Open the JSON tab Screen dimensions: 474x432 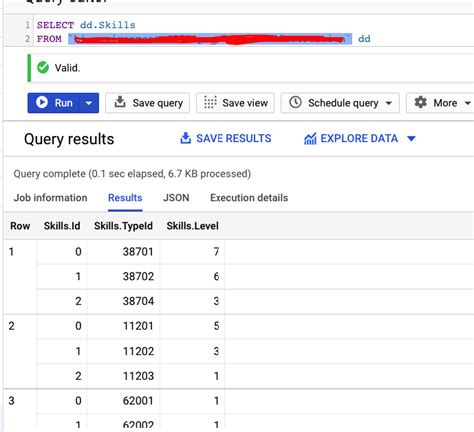click(x=176, y=198)
